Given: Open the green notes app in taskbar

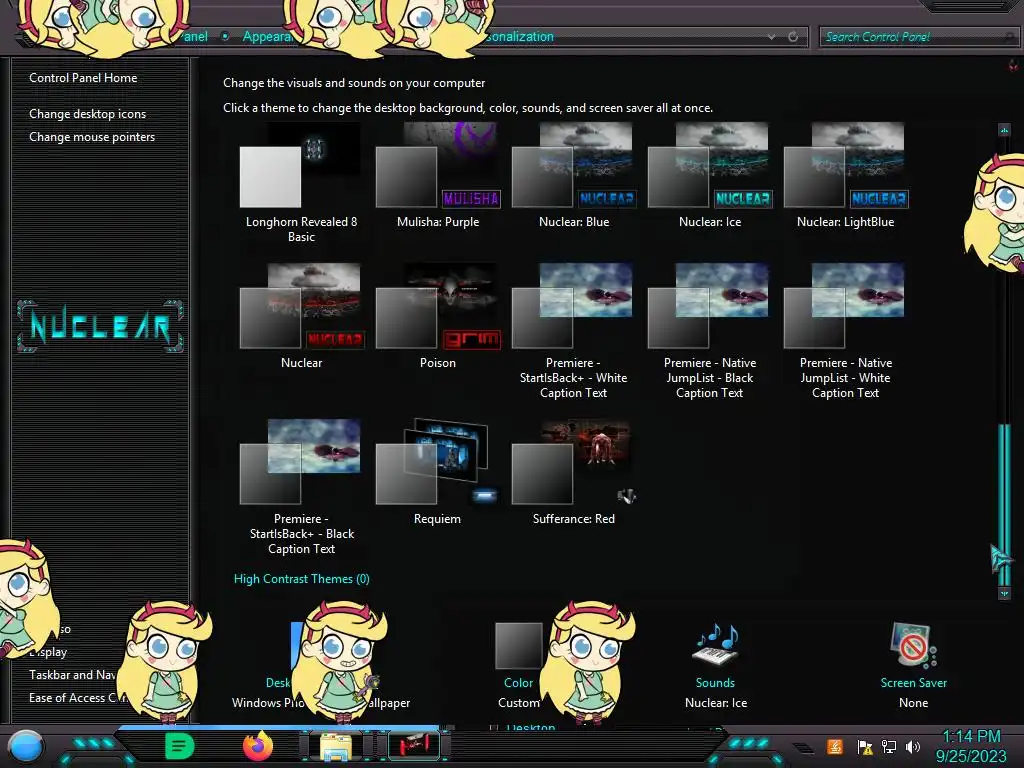Looking at the screenshot, I should pos(179,746).
